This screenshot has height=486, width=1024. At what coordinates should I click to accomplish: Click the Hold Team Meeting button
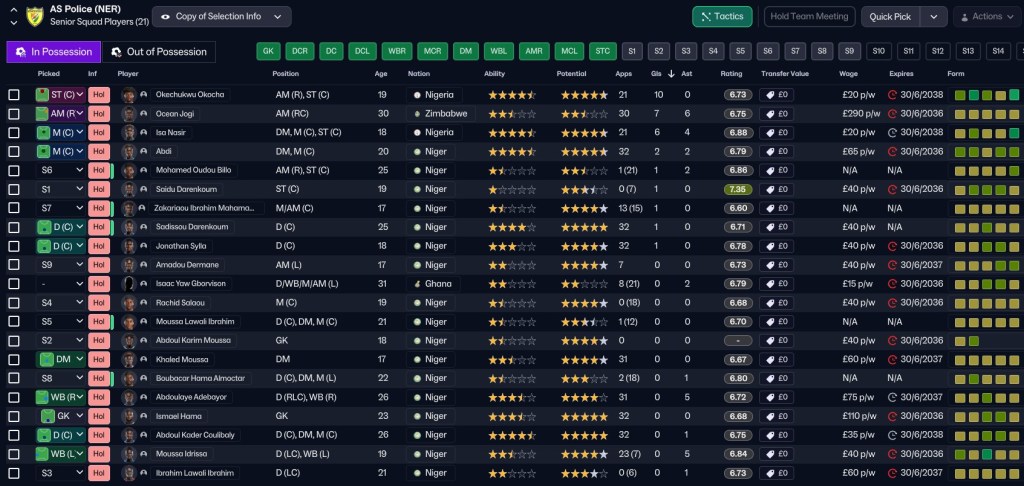click(809, 17)
